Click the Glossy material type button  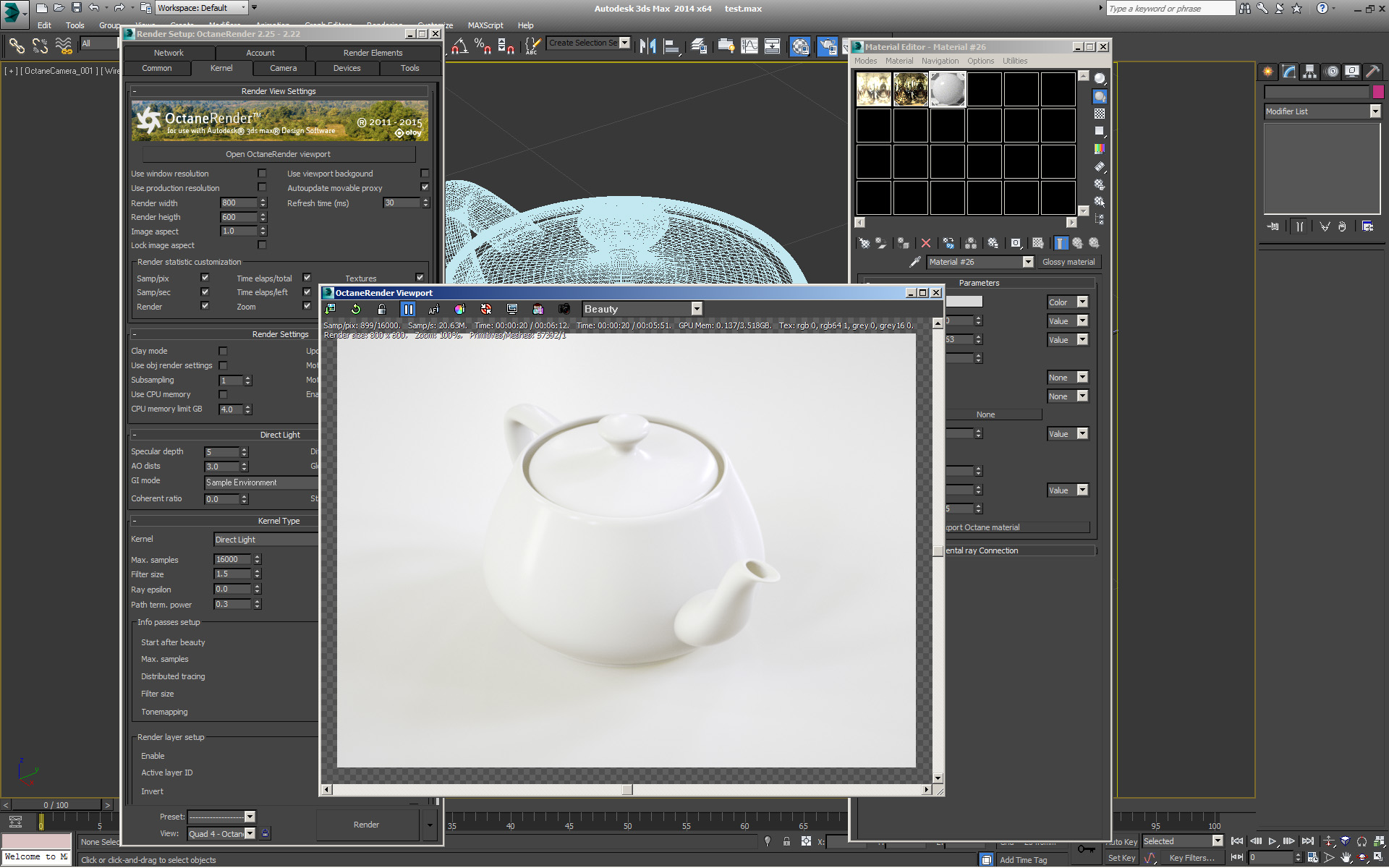click(1068, 263)
